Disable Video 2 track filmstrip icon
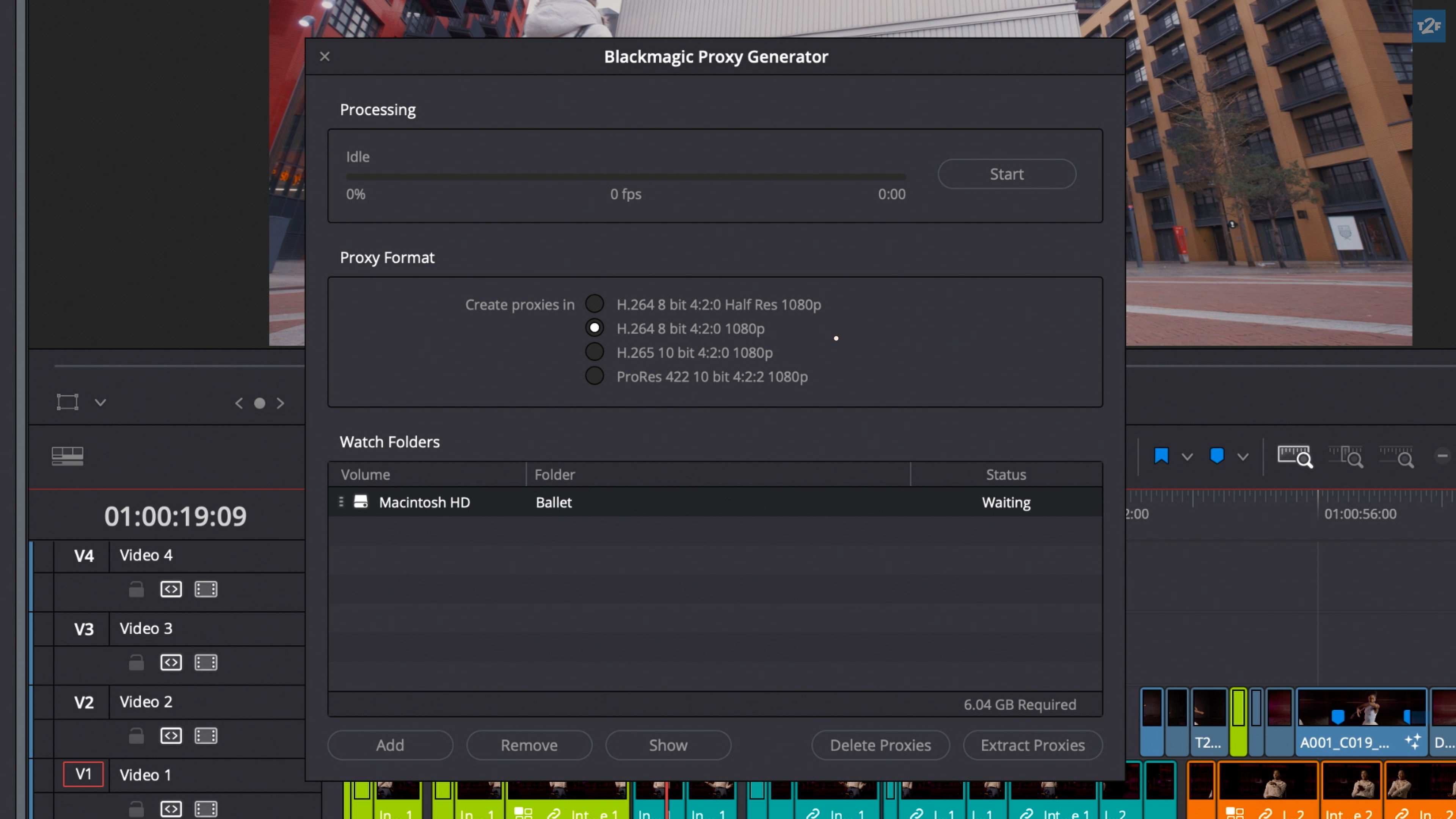Image resolution: width=1456 pixels, height=819 pixels. 206,736
